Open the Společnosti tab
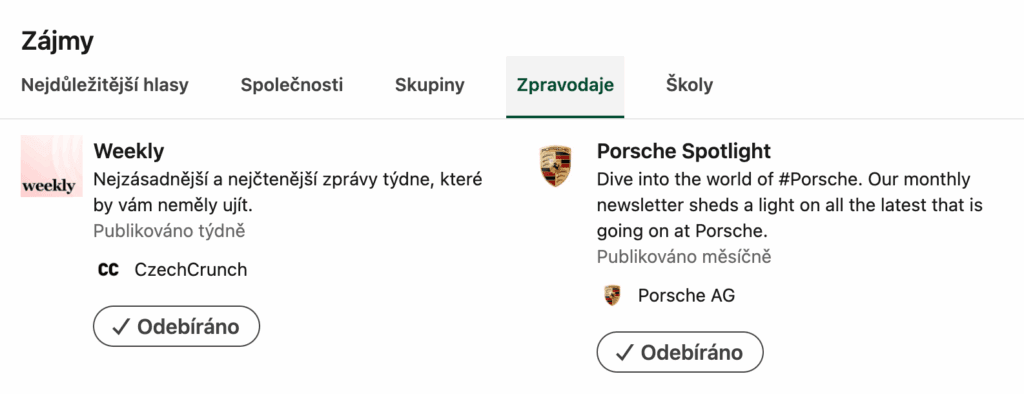Screen dimensions: 1024x394 tap(292, 85)
